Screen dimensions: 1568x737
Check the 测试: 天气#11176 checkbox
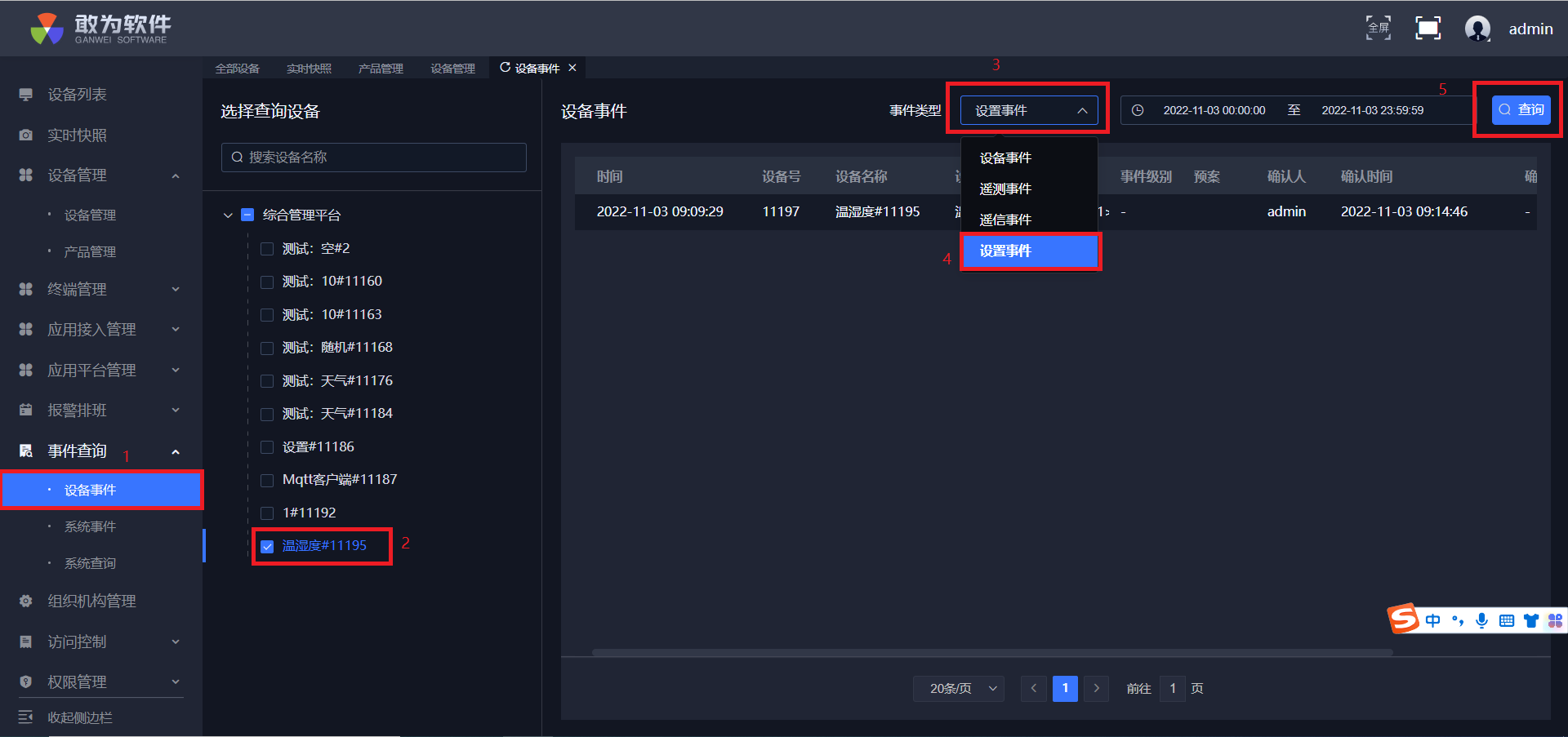[267, 381]
